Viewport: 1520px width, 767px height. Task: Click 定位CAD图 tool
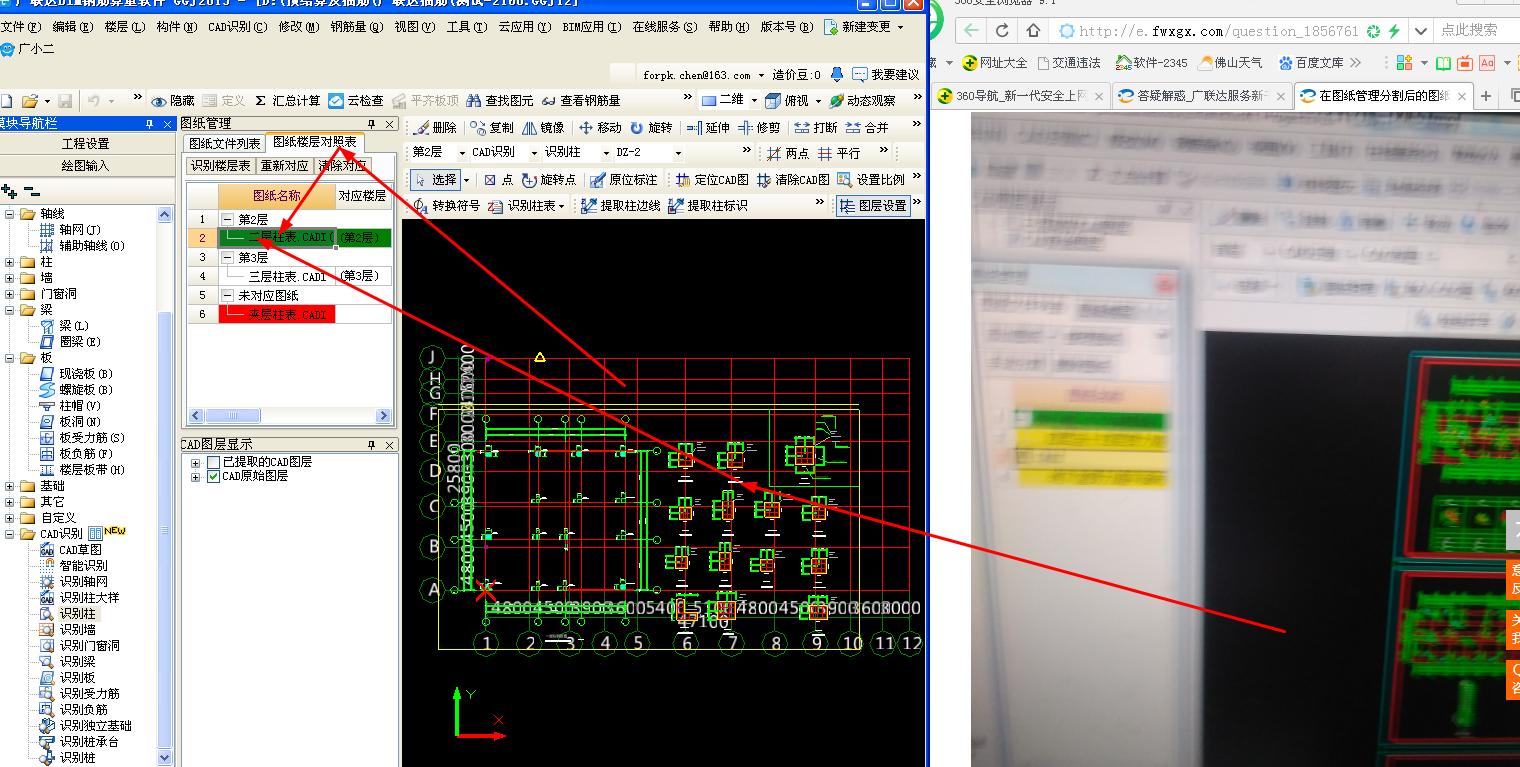(712, 180)
